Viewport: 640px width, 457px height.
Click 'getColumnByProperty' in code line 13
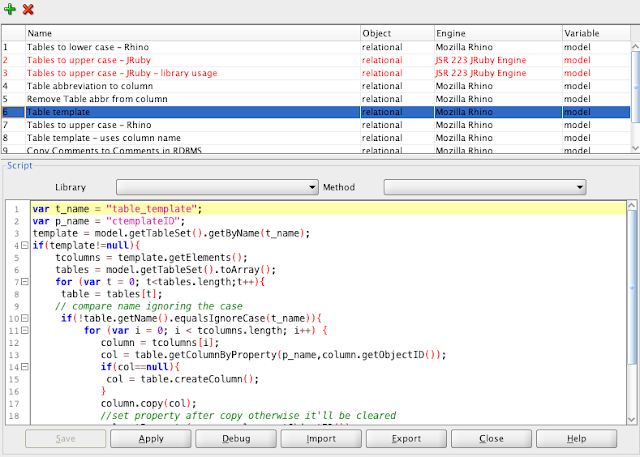pos(222,355)
